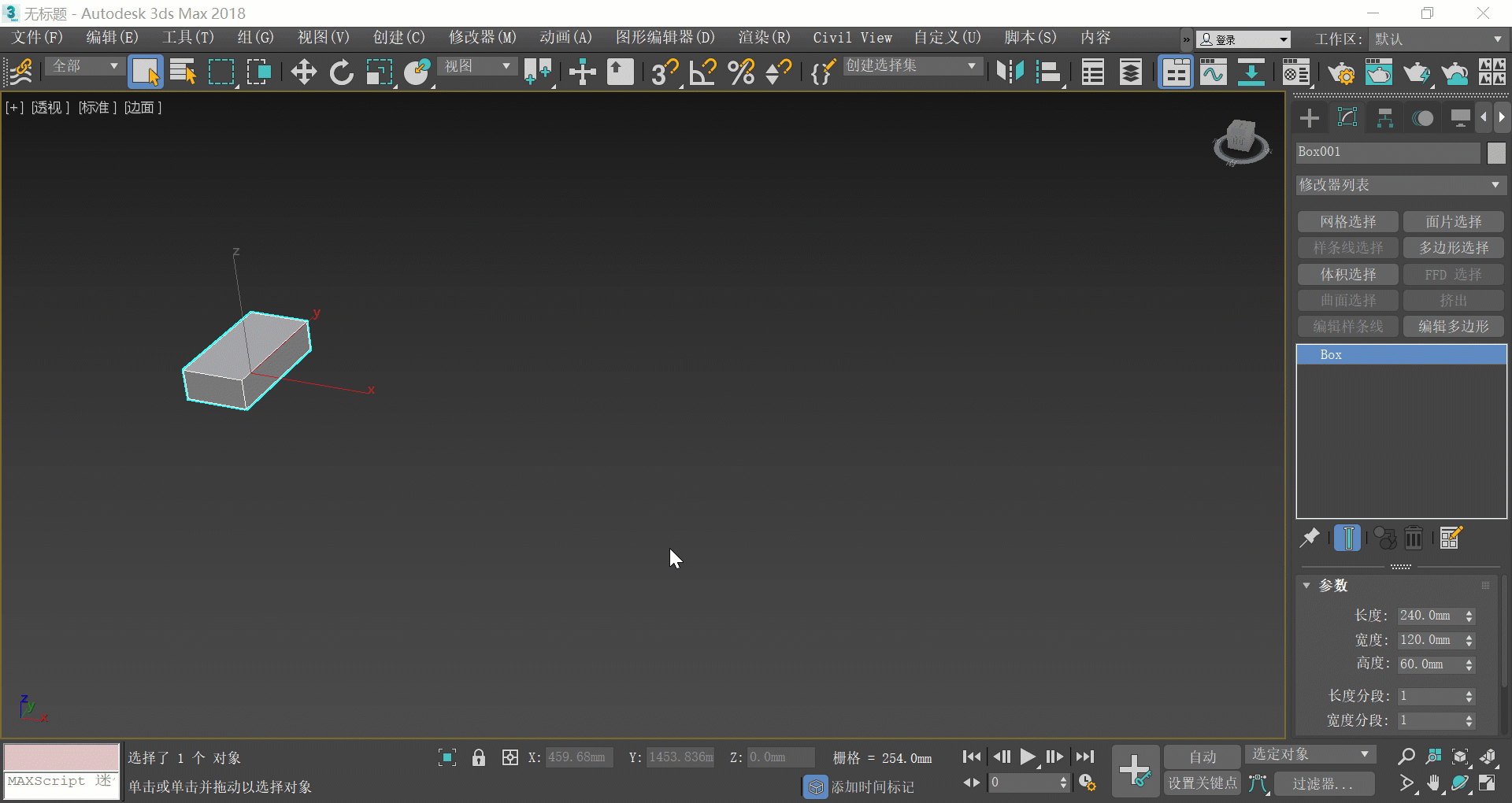The height and width of the screenshot is (803, 1512).
Task: Open the Material Editor
Action: [1295, 72]
